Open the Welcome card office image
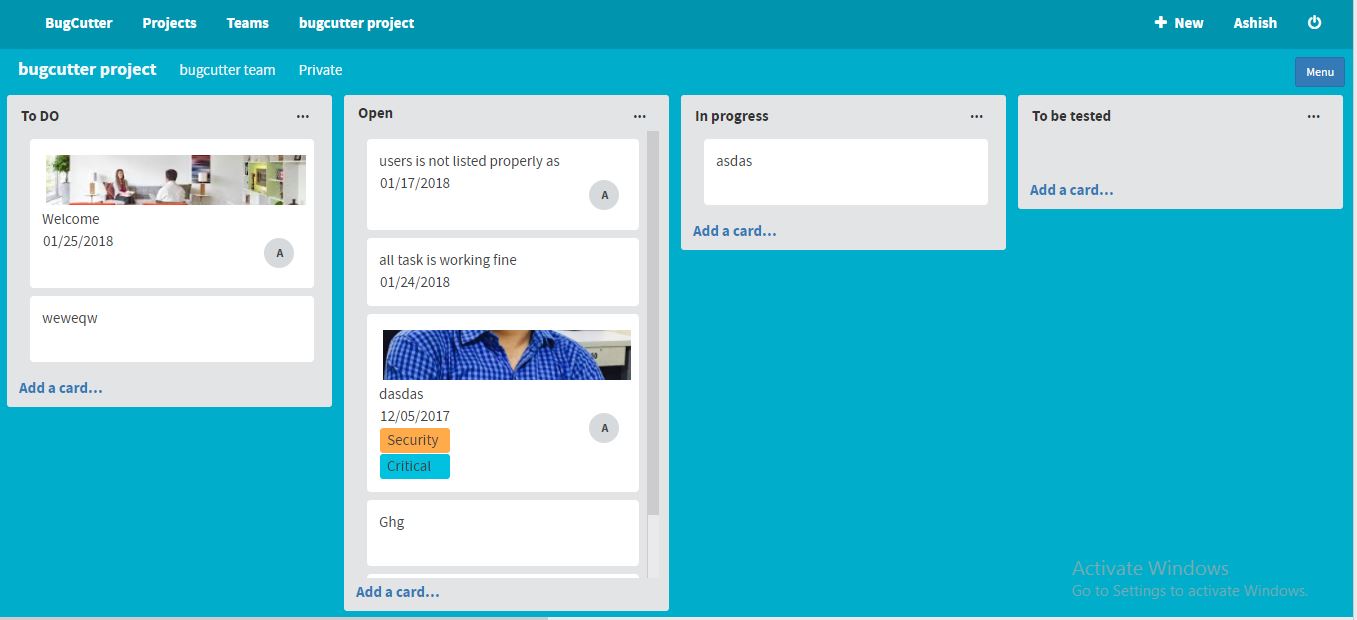Image resolution: width=1357 pixels, height=620 pixels. pyautogui.click(x=176, y=180)
